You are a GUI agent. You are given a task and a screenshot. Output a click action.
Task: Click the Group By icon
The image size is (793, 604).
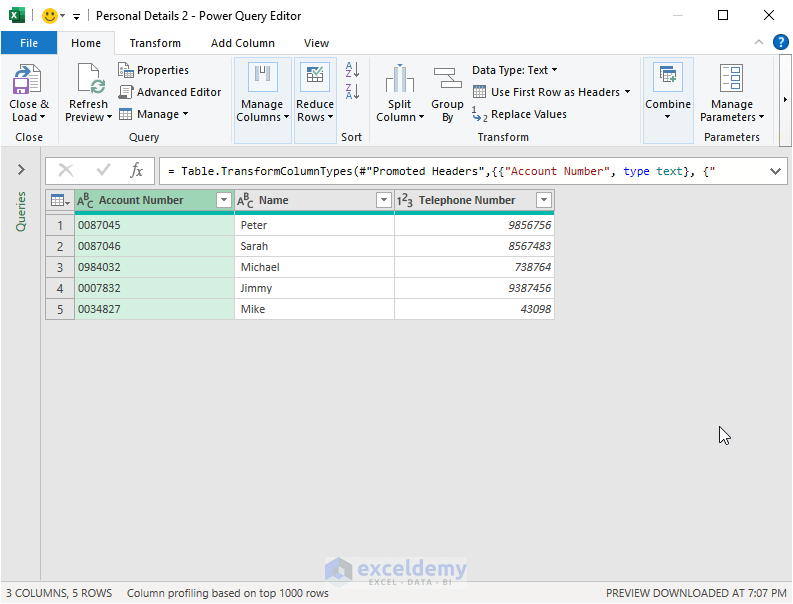[x=447, y=78]
